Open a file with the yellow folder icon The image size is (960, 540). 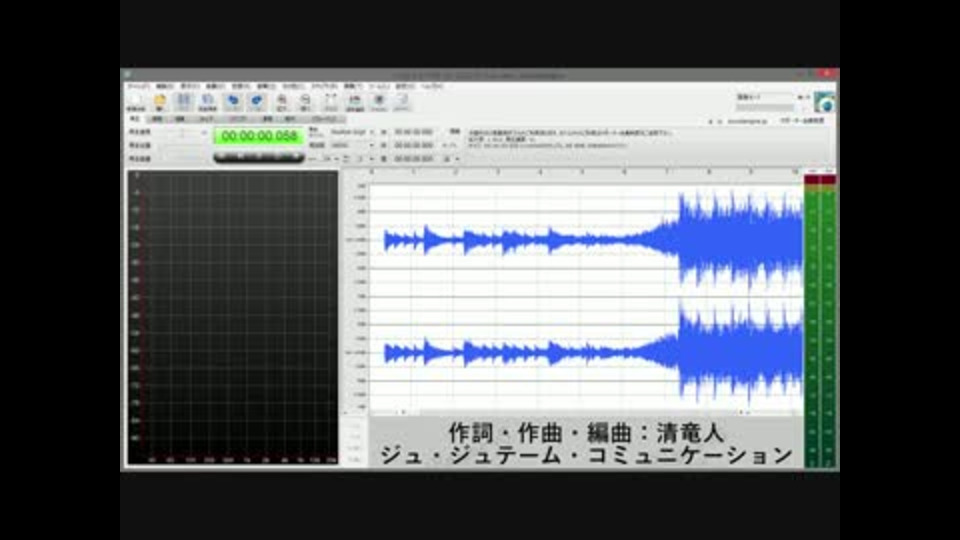[x=160, y=102]
